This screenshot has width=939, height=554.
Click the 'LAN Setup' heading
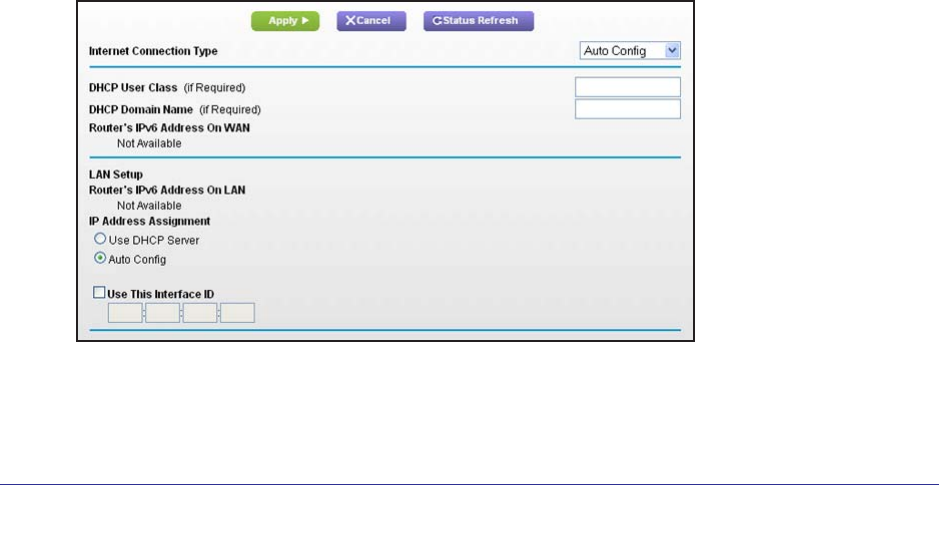coord(116,174)
